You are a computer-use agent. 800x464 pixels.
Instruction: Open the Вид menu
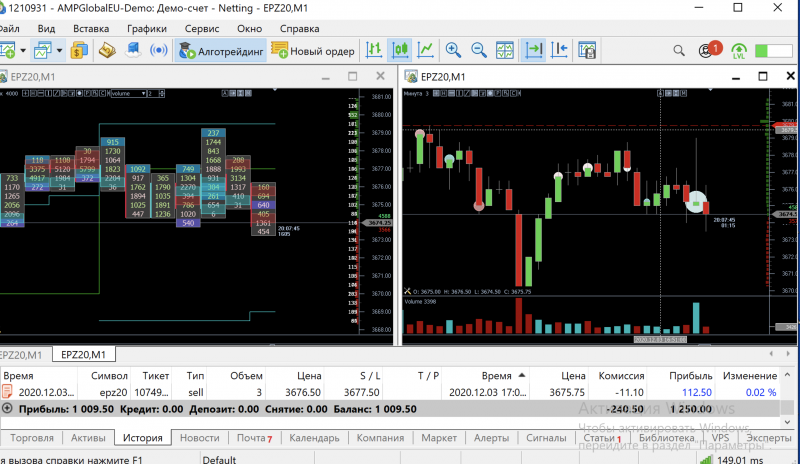pyautogui.click(x=46, y=29)
